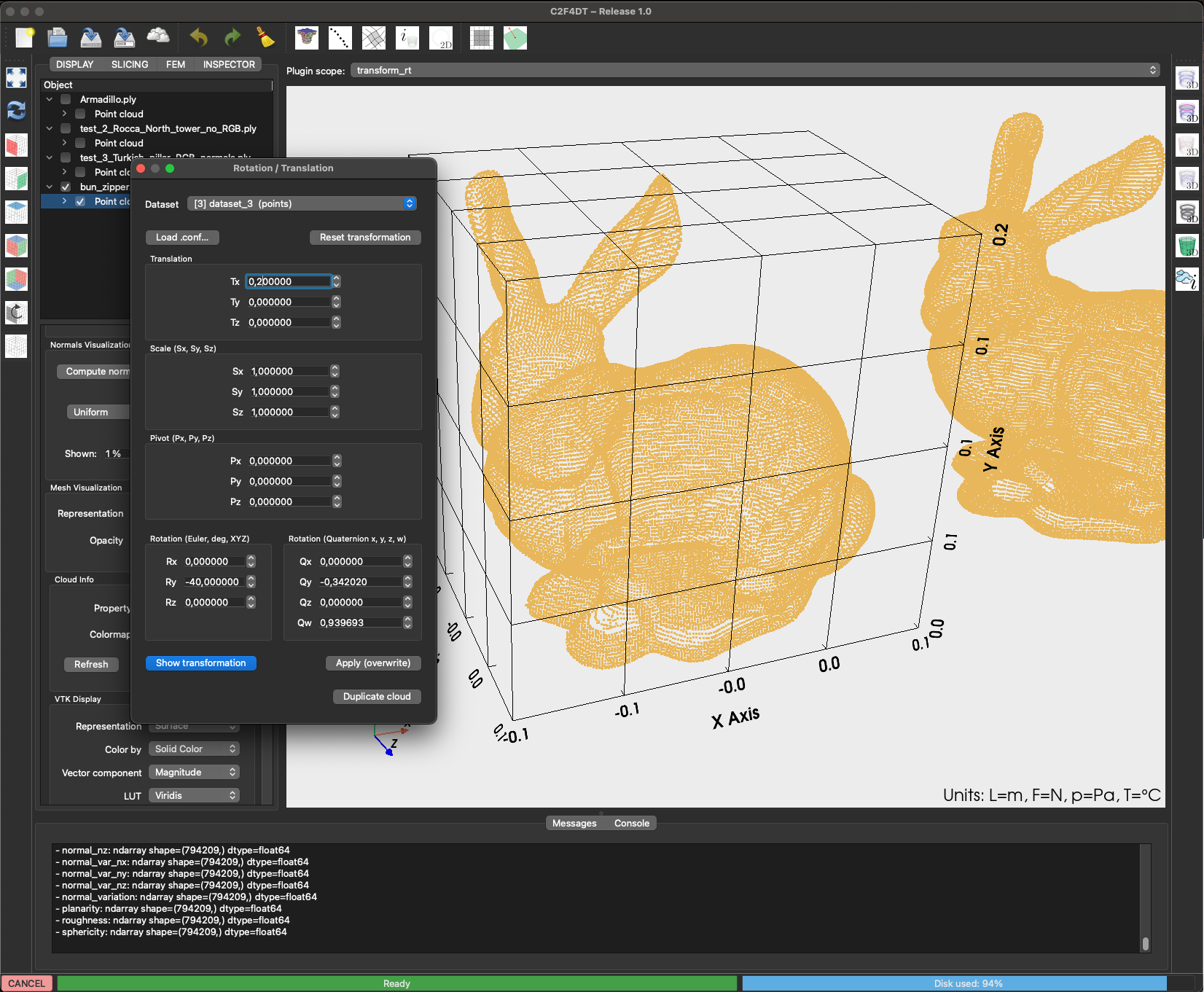Enable test_2_Rocca_North_tower checkbox
The image size is (1204, 992).
click(66, 128)
